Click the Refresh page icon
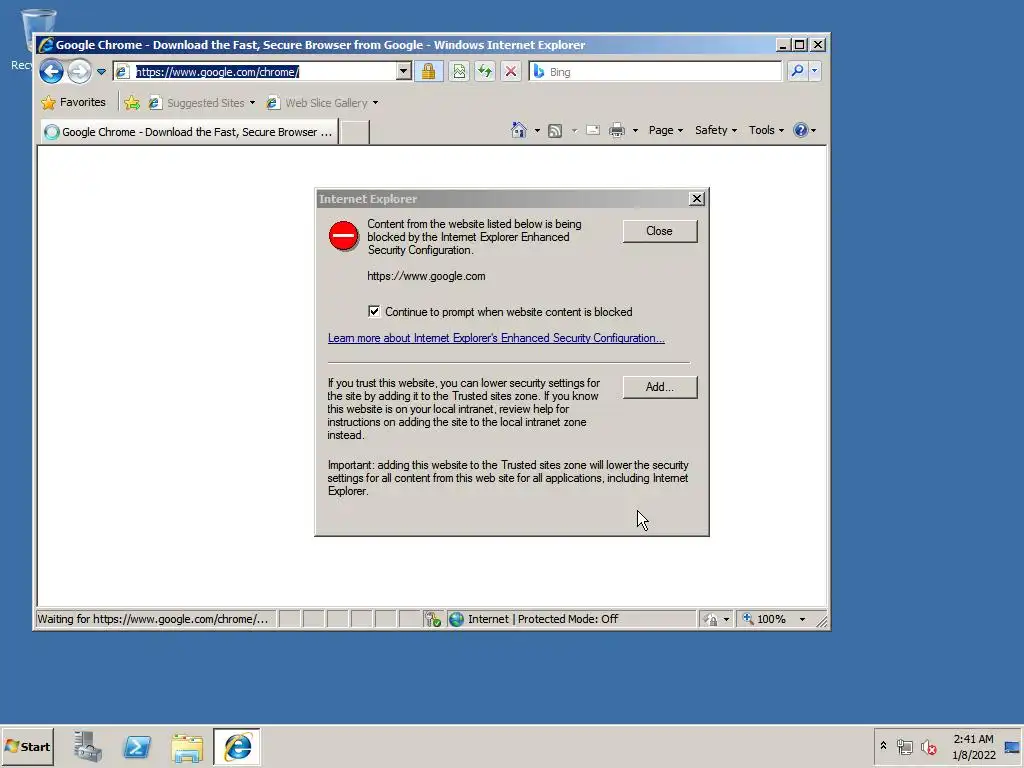1024x768 pixels. pyautogui.click(x=485, y=71)
